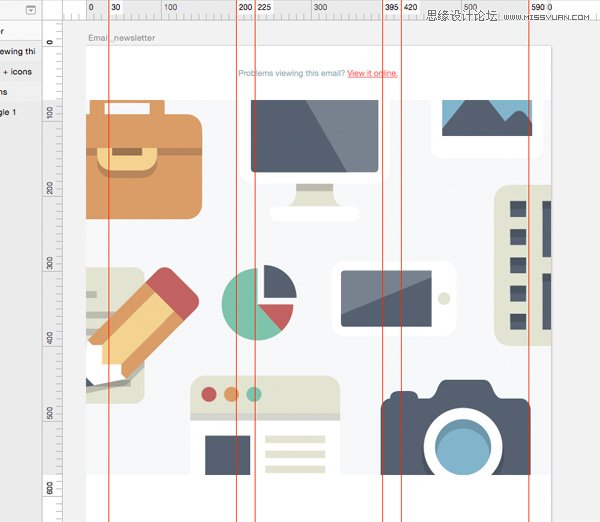Select the Email_newsletter artboard title

[122, 38]
